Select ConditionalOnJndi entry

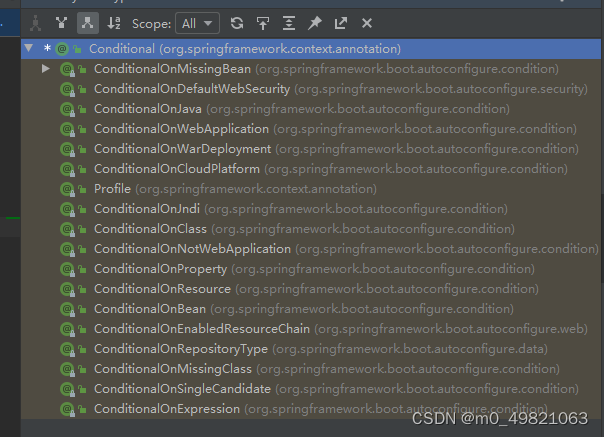(311, 209)
